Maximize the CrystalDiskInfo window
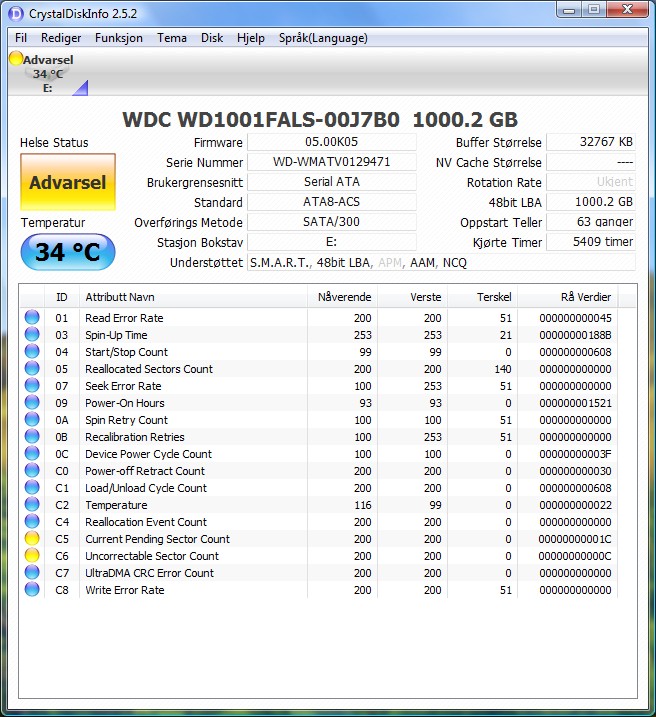The width and height of the screenshot is (656, 717). [x=594, y=10]
